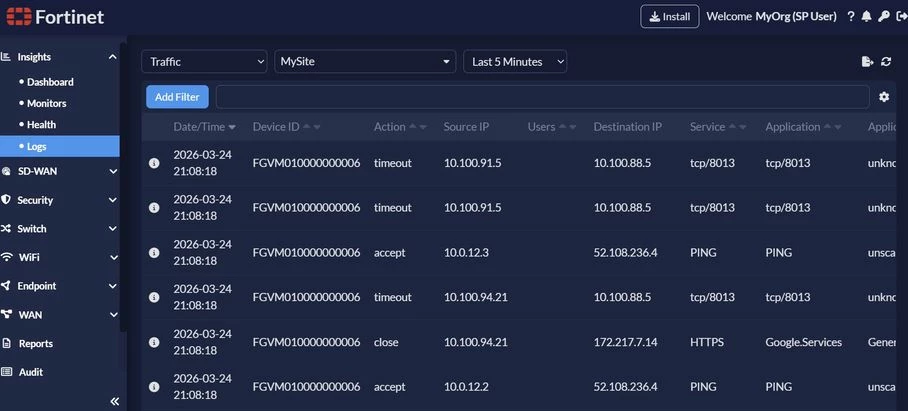Expand the Endpoint menu chevron
908x411 pixels.
[x=113, y=286]
